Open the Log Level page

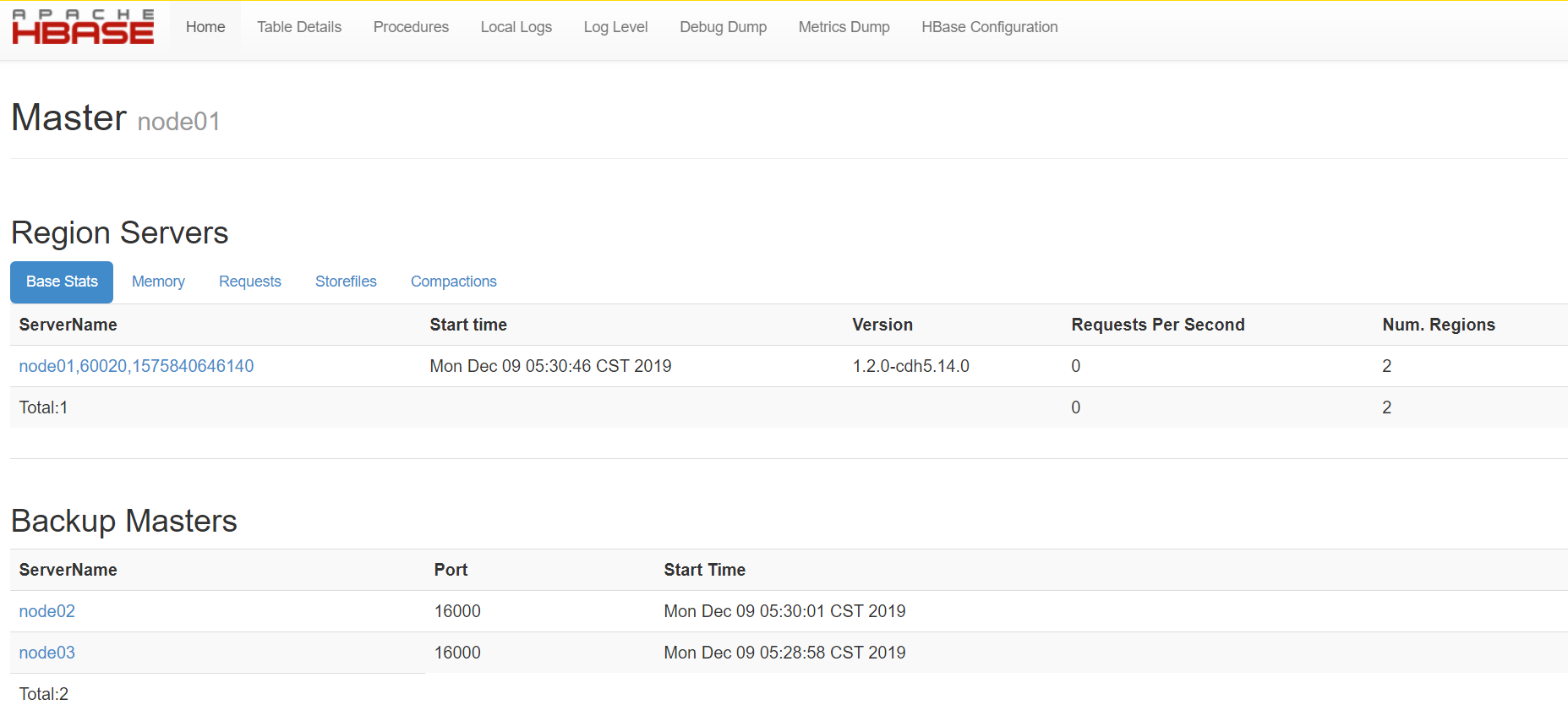coord(615,27)
